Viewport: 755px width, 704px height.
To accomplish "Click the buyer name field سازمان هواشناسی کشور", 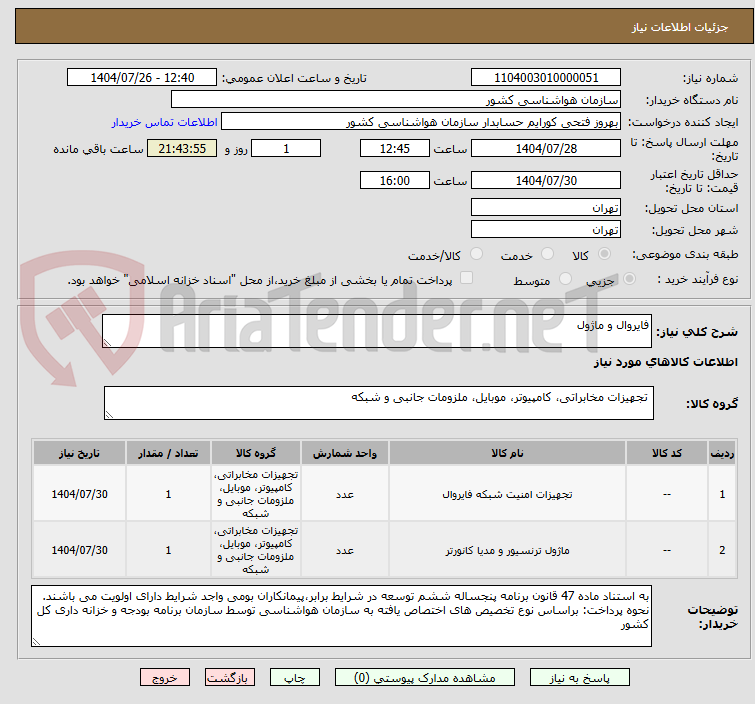I will coord(396,100).
